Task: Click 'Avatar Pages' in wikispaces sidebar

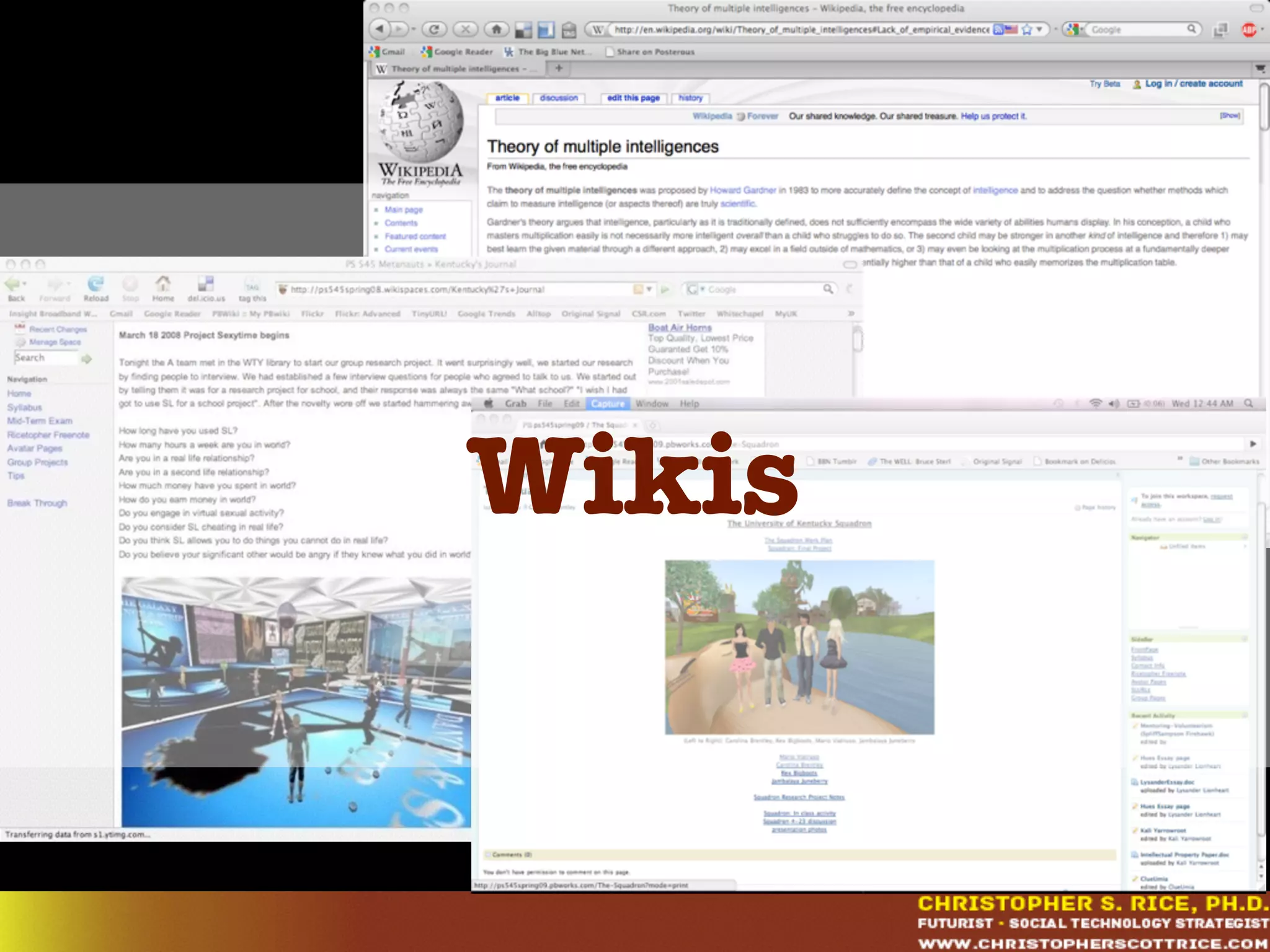Action: [35, 448]
